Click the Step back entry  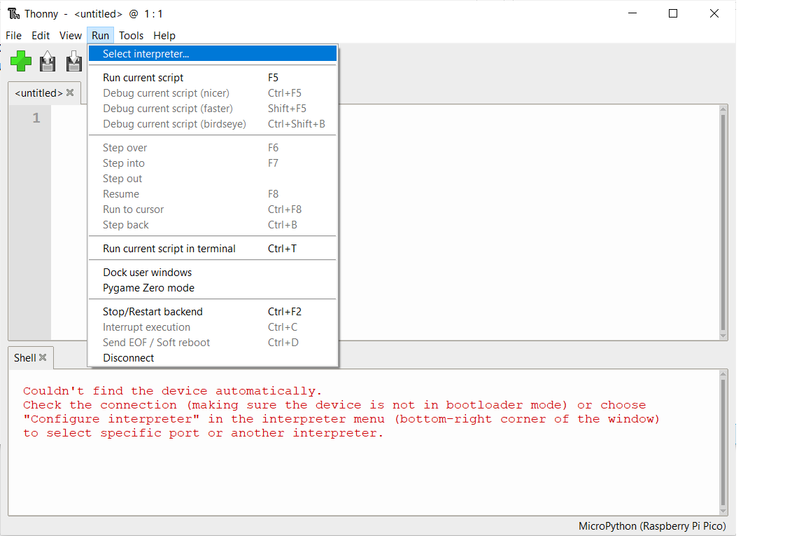coord(213,225)
